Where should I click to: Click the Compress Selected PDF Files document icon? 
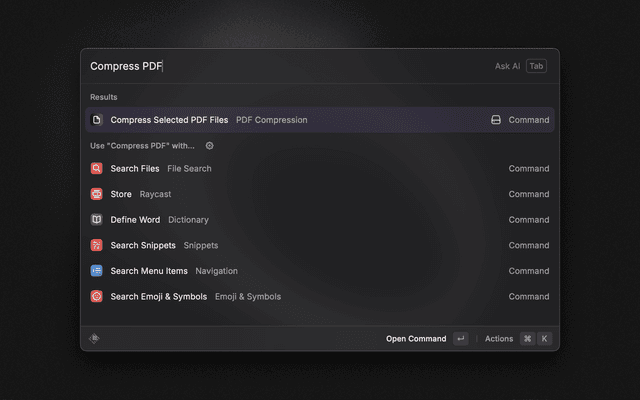97,120
